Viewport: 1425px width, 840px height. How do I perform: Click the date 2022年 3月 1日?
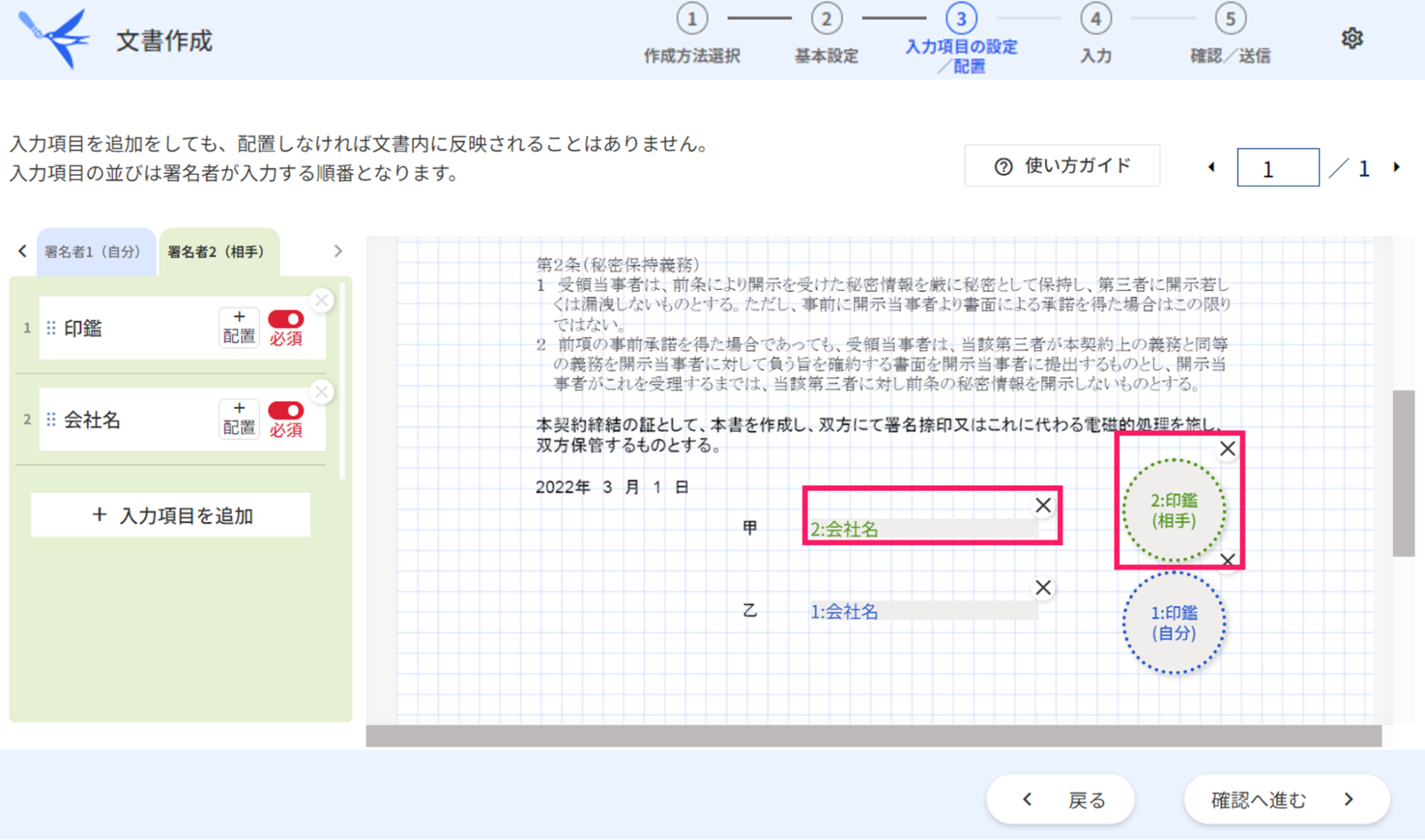[612, 487]
